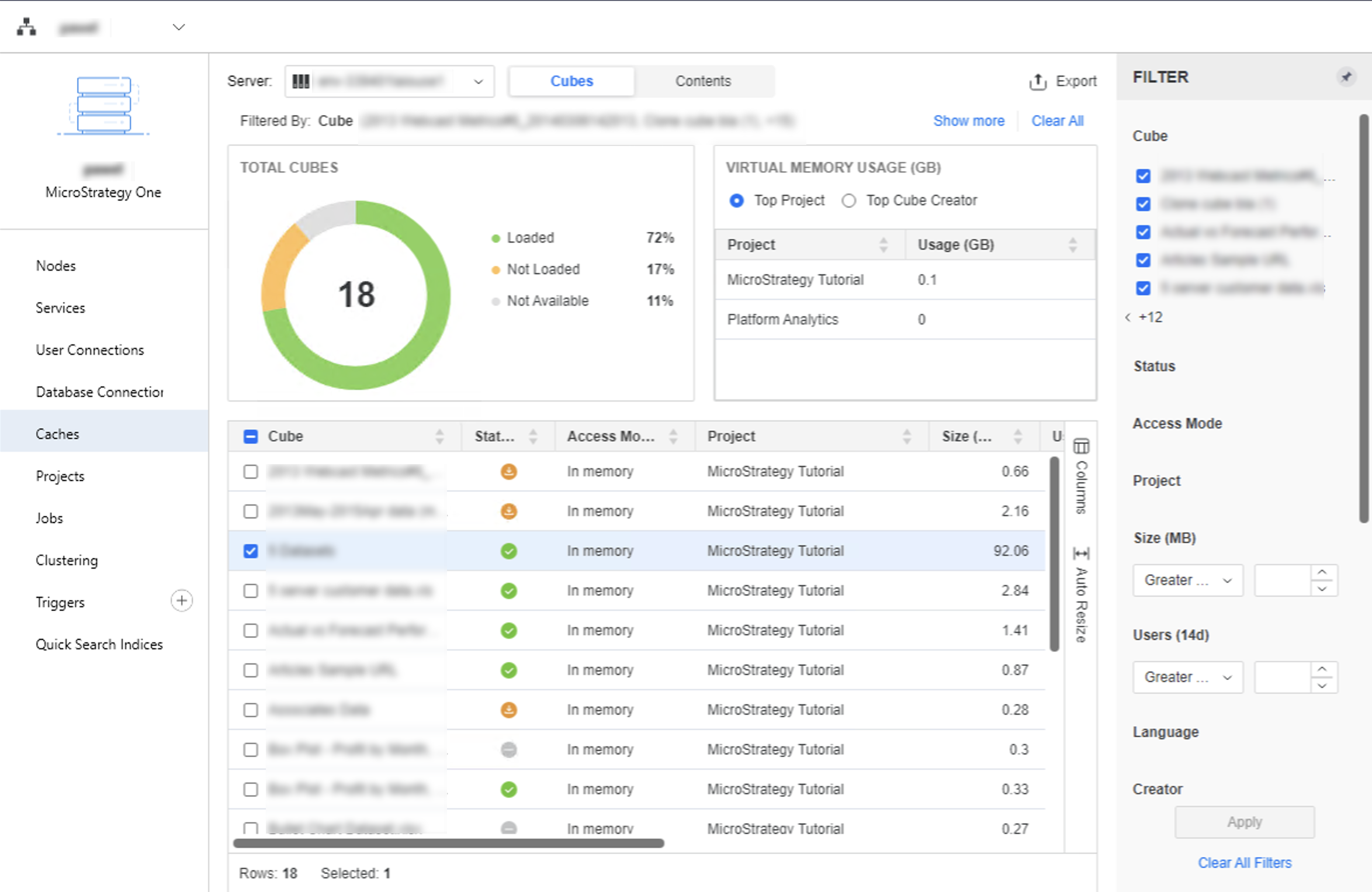Open Size (MB) Greater operator dropdown

click(x=1187, y=580)
